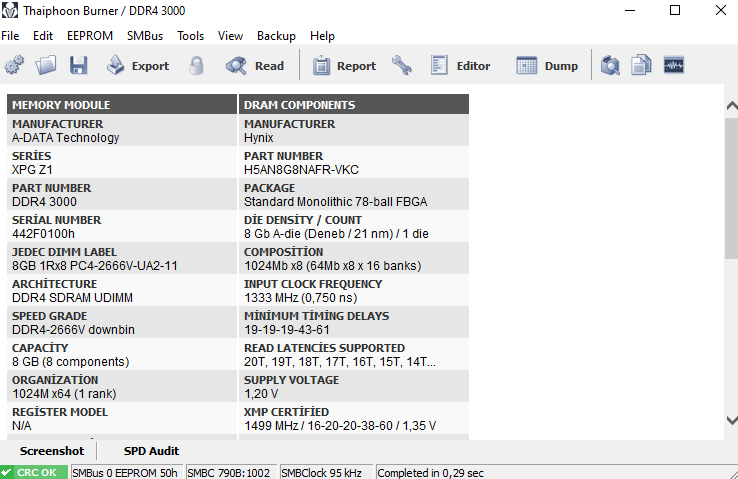Screen dimensions: 738x479
Task: Click the padlock icon in toolbar
Action: click(196, 66)
